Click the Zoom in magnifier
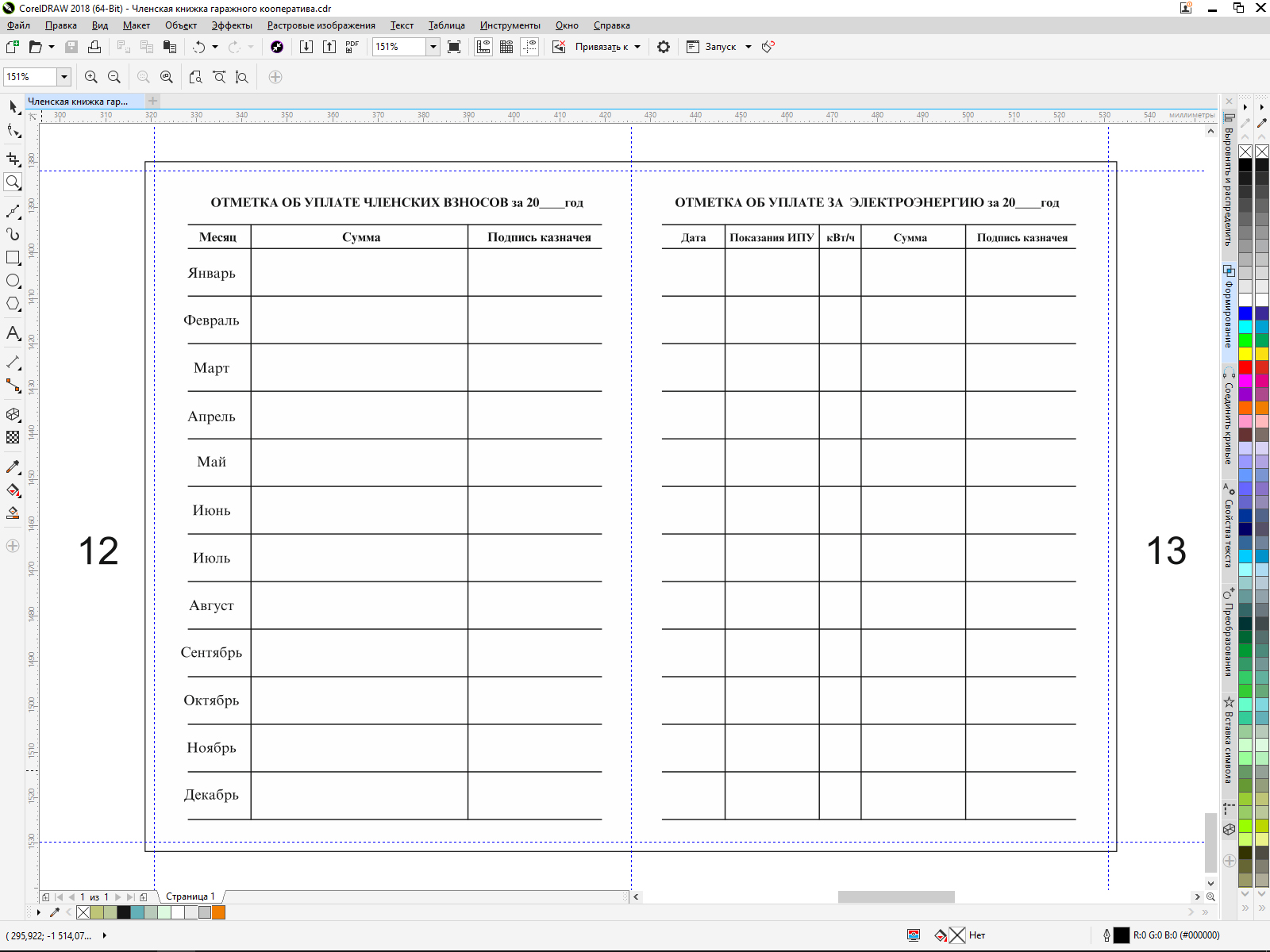 click(x=91, y=77)
